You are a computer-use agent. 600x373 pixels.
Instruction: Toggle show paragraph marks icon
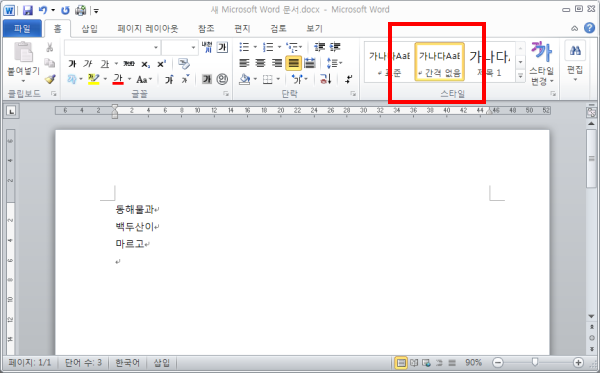coord(348,79)
